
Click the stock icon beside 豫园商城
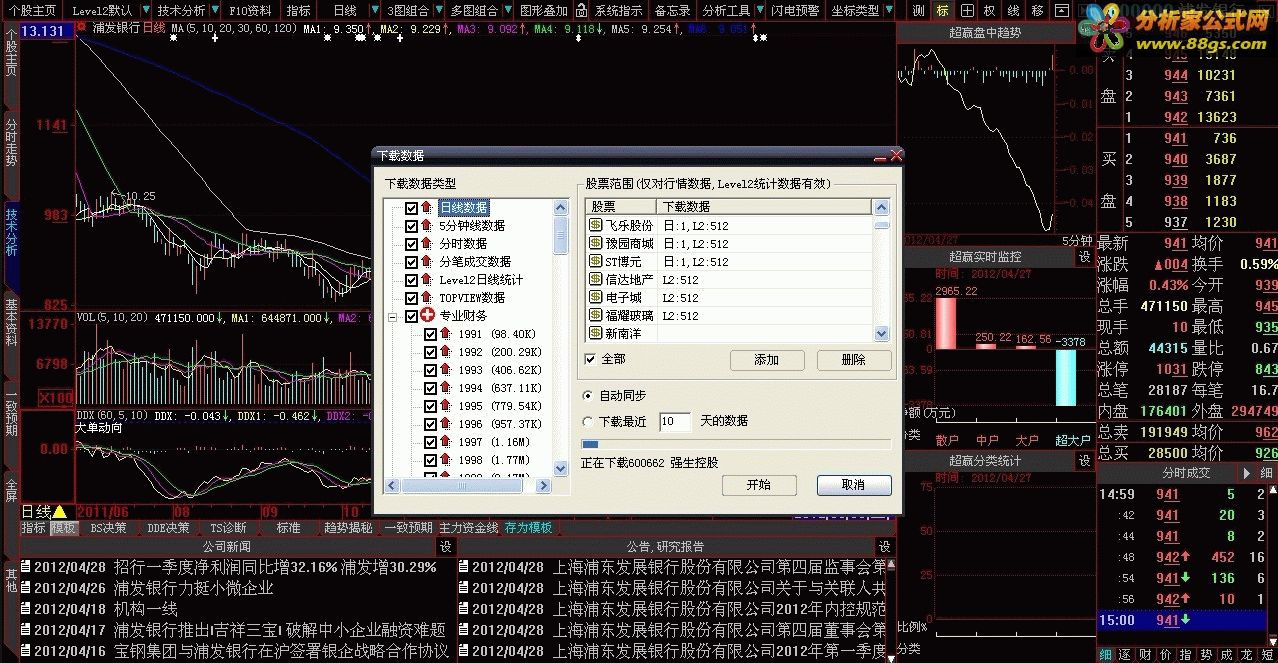(x=596, y=243)
